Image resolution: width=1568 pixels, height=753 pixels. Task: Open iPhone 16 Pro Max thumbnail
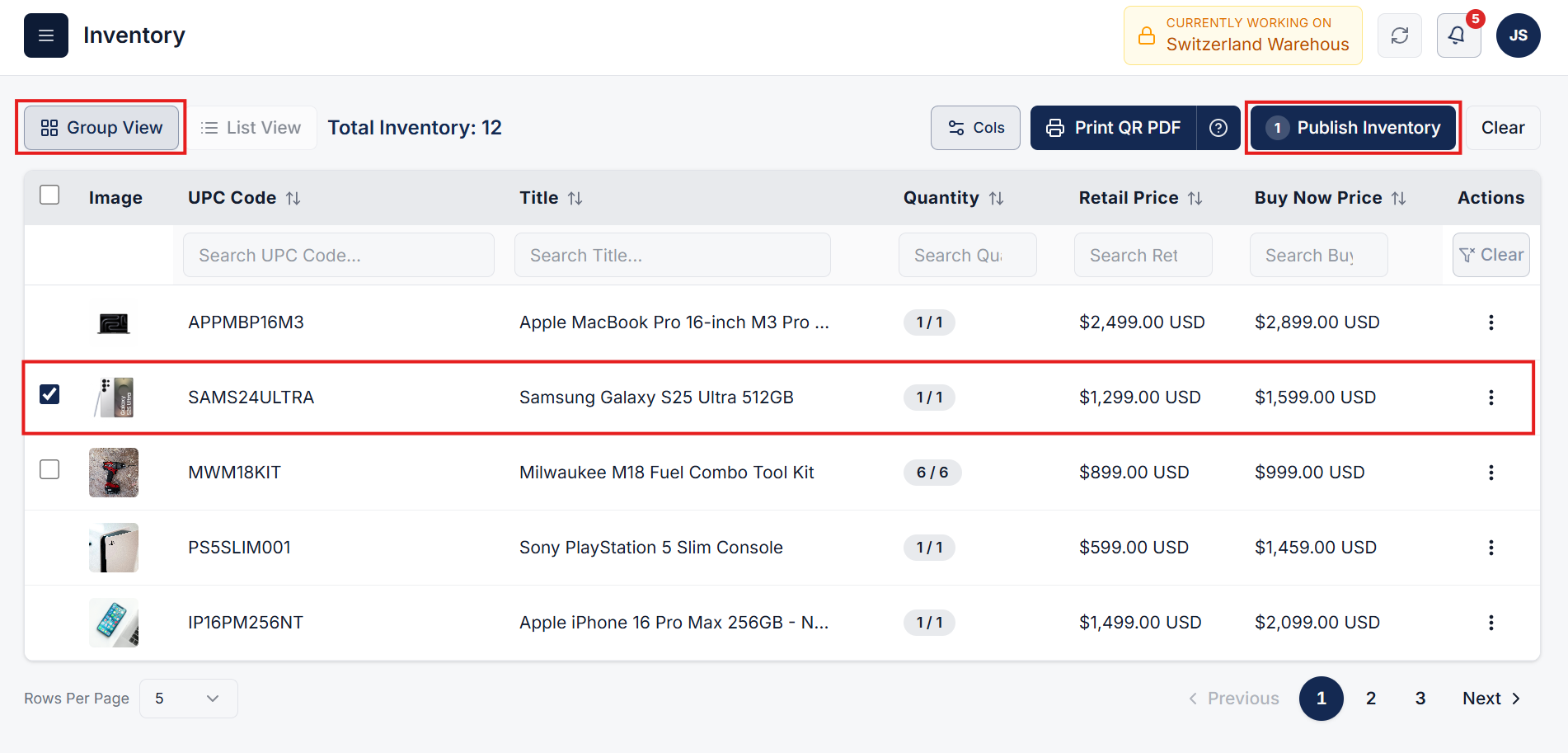114,623
